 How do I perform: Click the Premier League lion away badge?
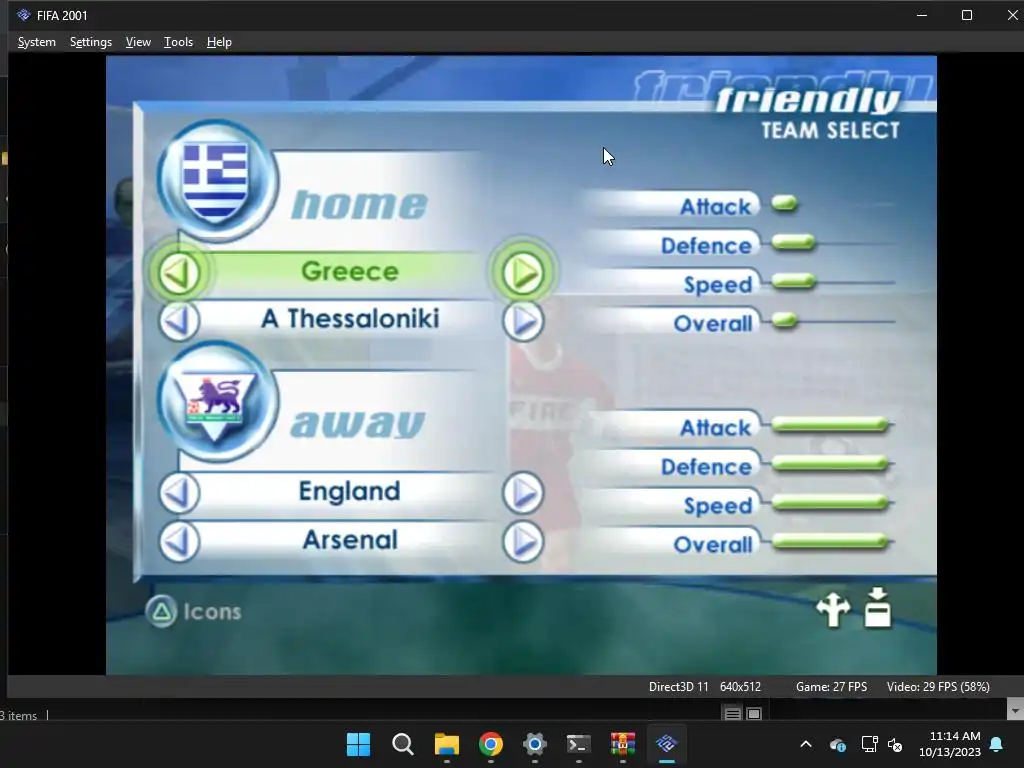click(216, 402)
